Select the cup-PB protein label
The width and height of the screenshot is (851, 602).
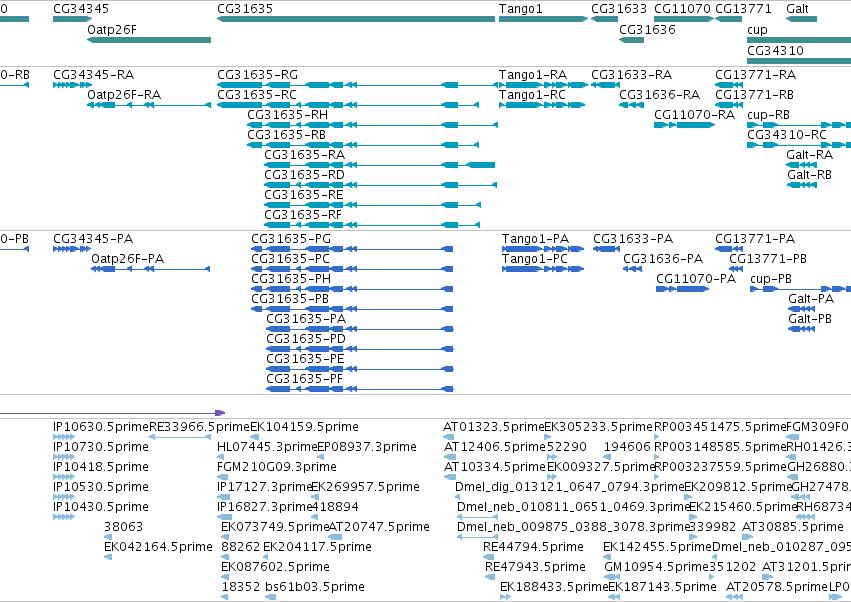coord(771,278)
